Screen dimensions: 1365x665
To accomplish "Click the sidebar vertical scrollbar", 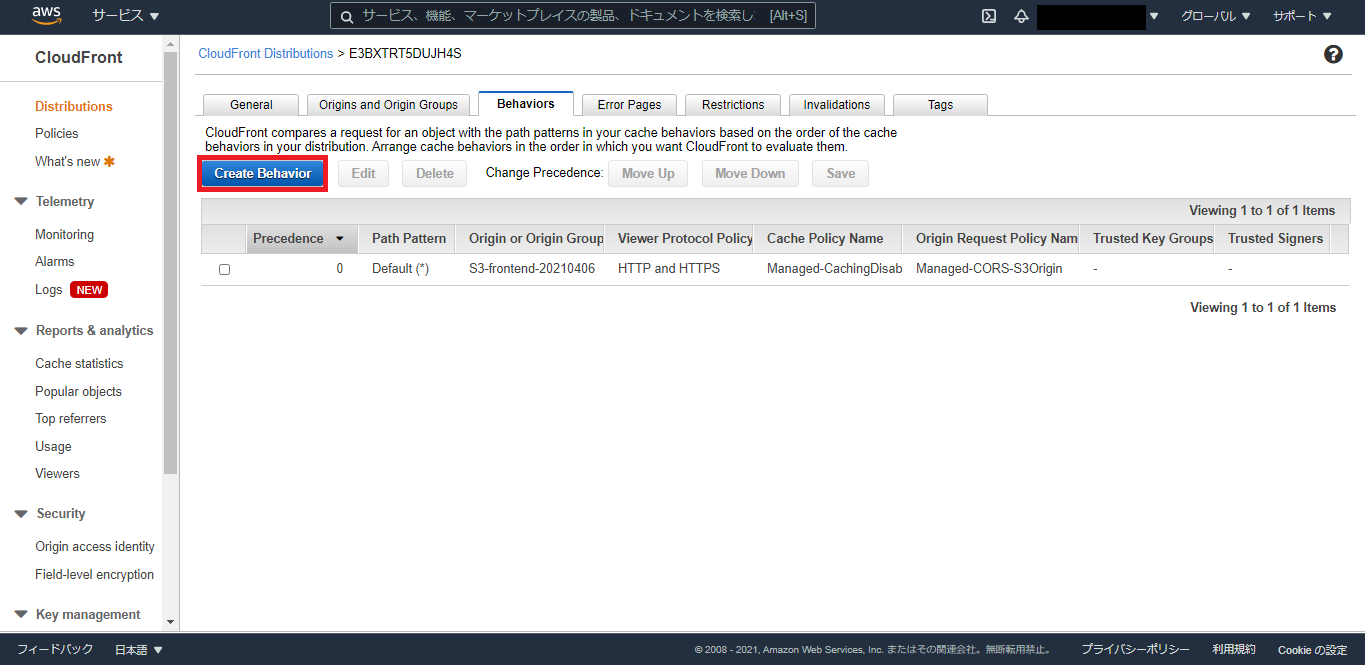I will [170, 262].
